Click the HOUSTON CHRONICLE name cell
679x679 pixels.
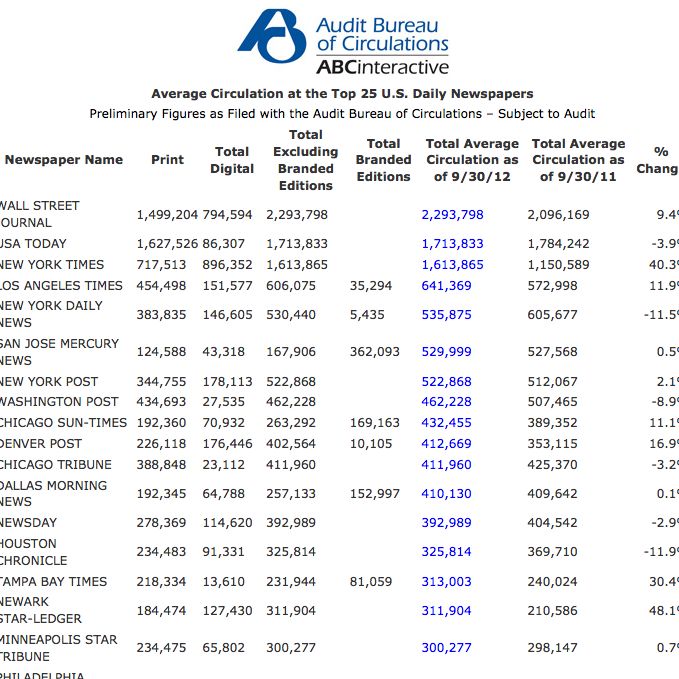click(33, 552)
